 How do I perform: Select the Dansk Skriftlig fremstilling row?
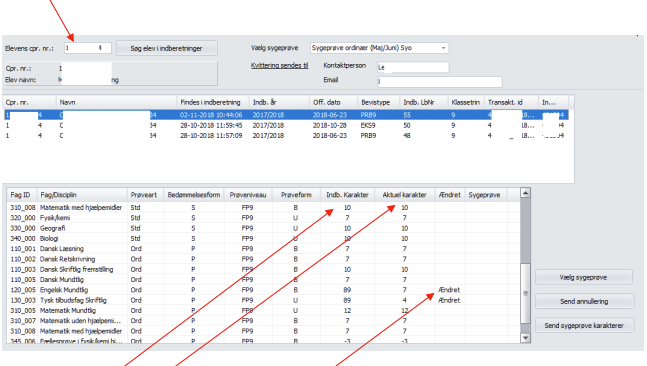coord(263,269)
